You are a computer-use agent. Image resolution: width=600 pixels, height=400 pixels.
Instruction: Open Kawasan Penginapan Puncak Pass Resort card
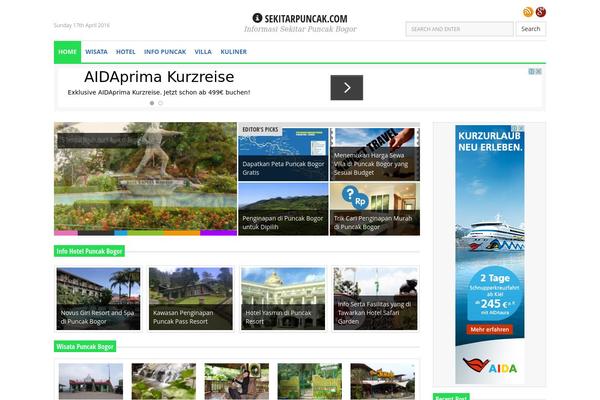pyautogui.click(x=191, y=299)
